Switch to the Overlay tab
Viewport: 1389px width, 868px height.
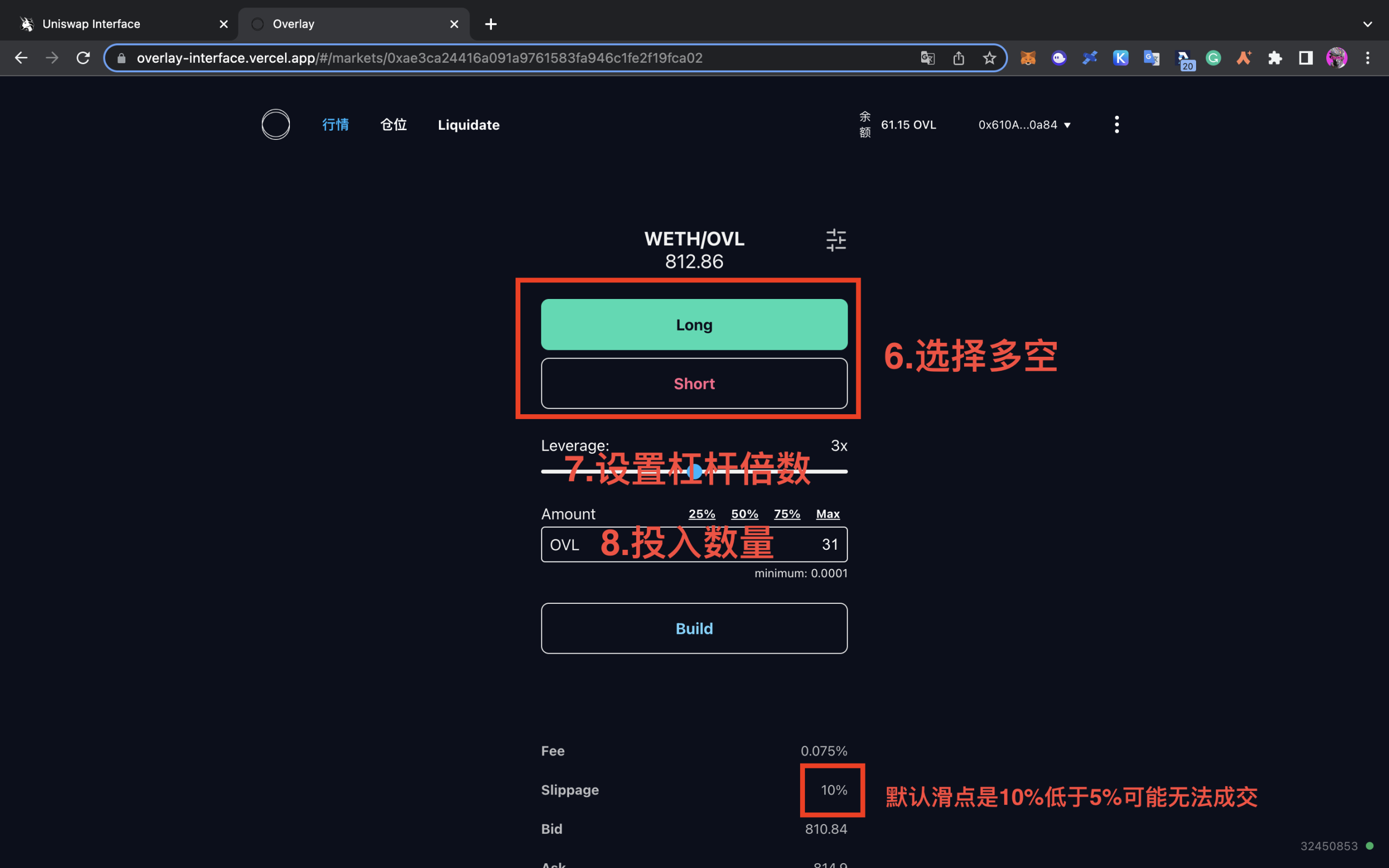(x=354, y=24)
